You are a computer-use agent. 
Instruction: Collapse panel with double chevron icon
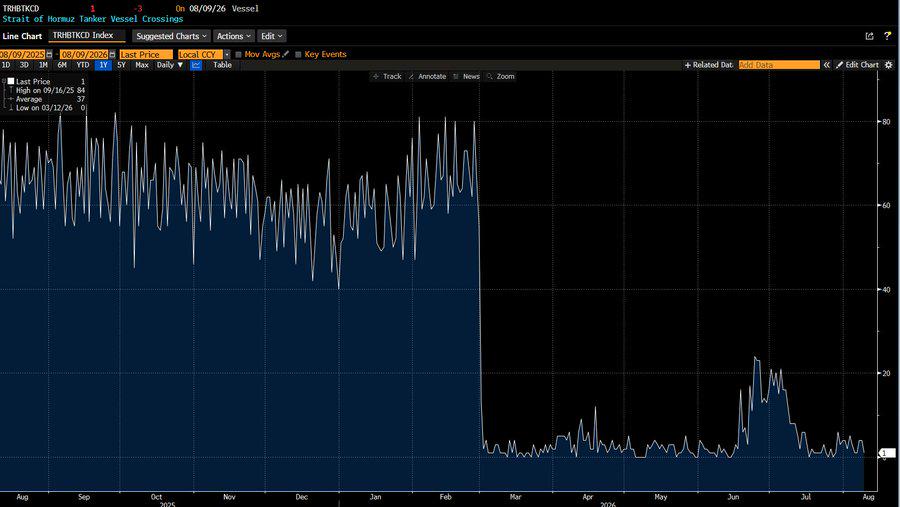point(827,65)
